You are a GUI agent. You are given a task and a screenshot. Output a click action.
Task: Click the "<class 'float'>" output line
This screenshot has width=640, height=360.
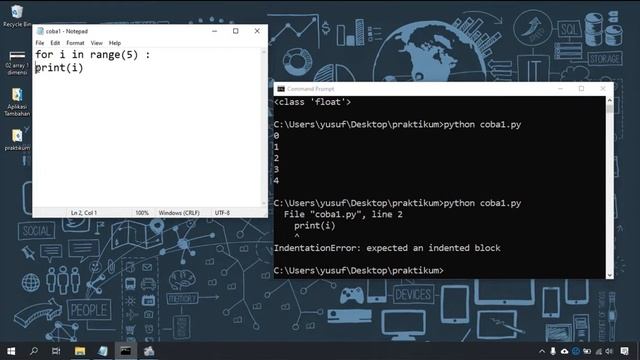click(x=312, y=102)
